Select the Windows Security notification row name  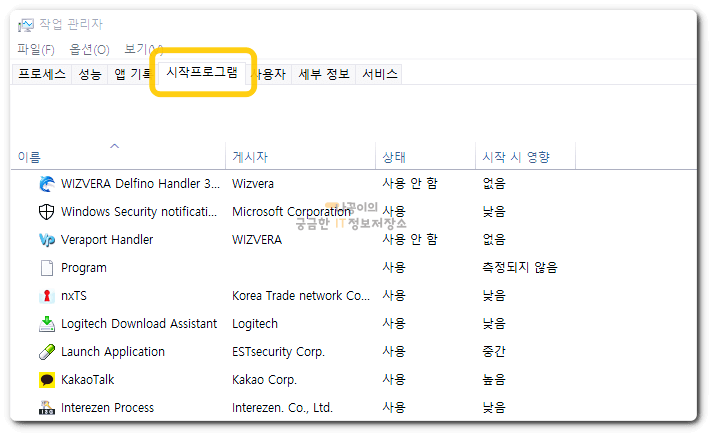(139, 212)
